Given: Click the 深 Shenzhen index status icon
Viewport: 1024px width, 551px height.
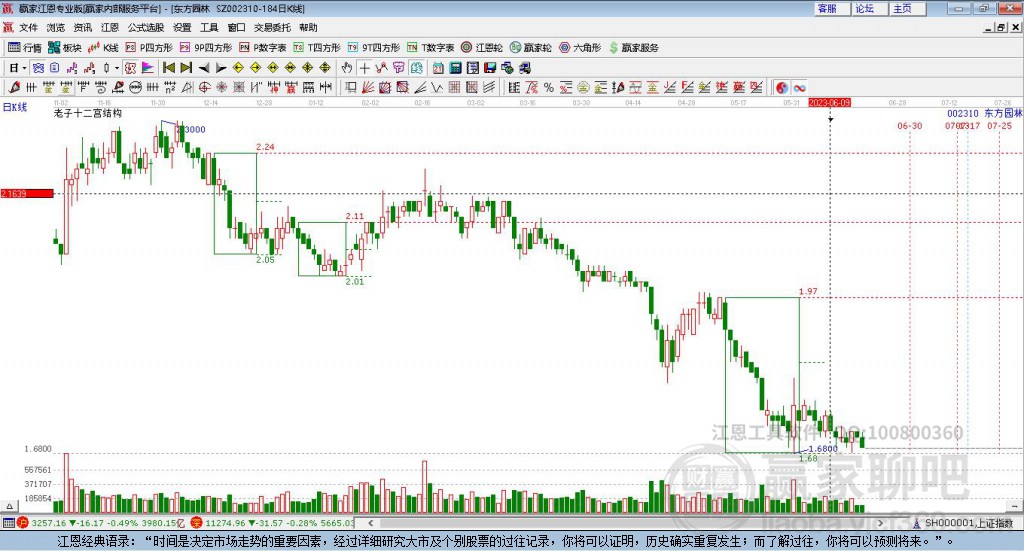Looking at the screenshot, I should (197, 523).
